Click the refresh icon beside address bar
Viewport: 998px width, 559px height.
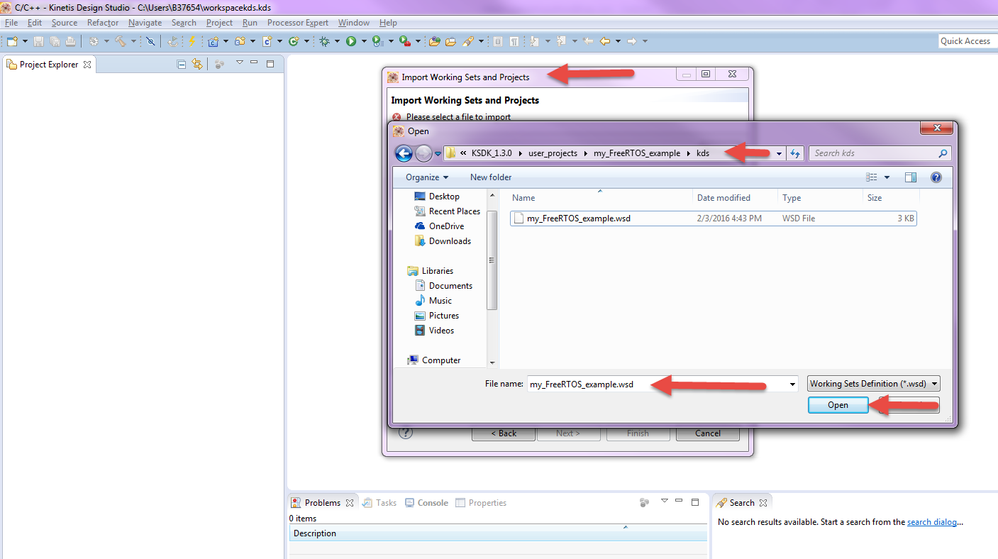(x=795, y=153)
